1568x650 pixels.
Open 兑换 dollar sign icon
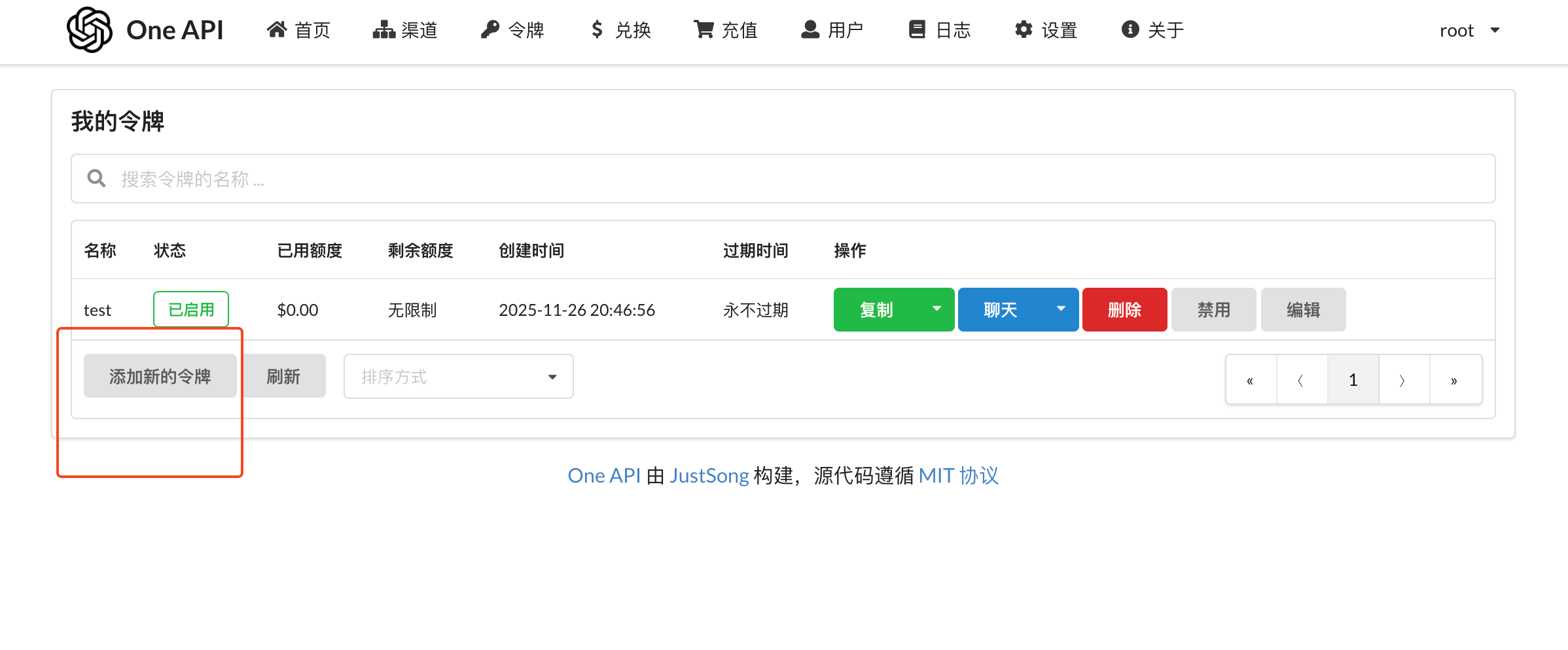pos(597,29)
